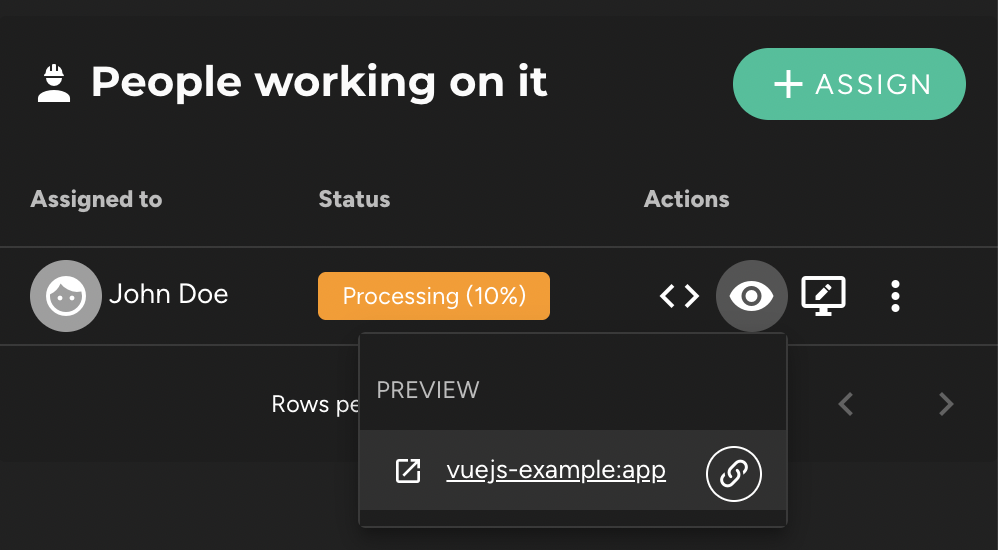Open the three-dot more actions menu
The height and width of the screenshot is (550, 998).
[895, 296]
